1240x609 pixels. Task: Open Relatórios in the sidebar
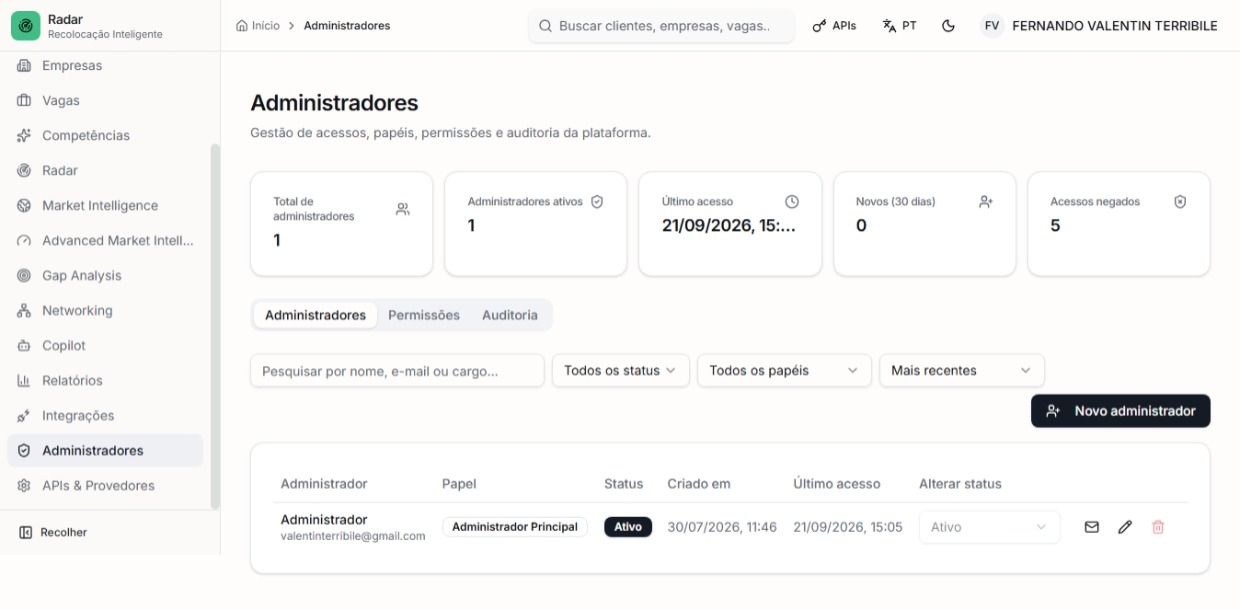click(105, 381)
